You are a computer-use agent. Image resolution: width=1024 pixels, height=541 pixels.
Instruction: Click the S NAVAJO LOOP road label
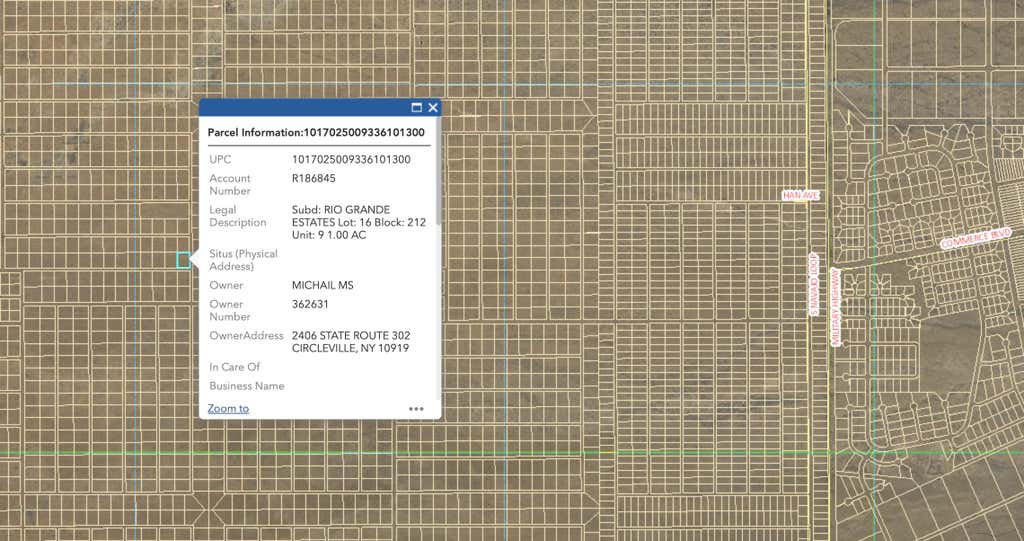[x=813, y=284]
